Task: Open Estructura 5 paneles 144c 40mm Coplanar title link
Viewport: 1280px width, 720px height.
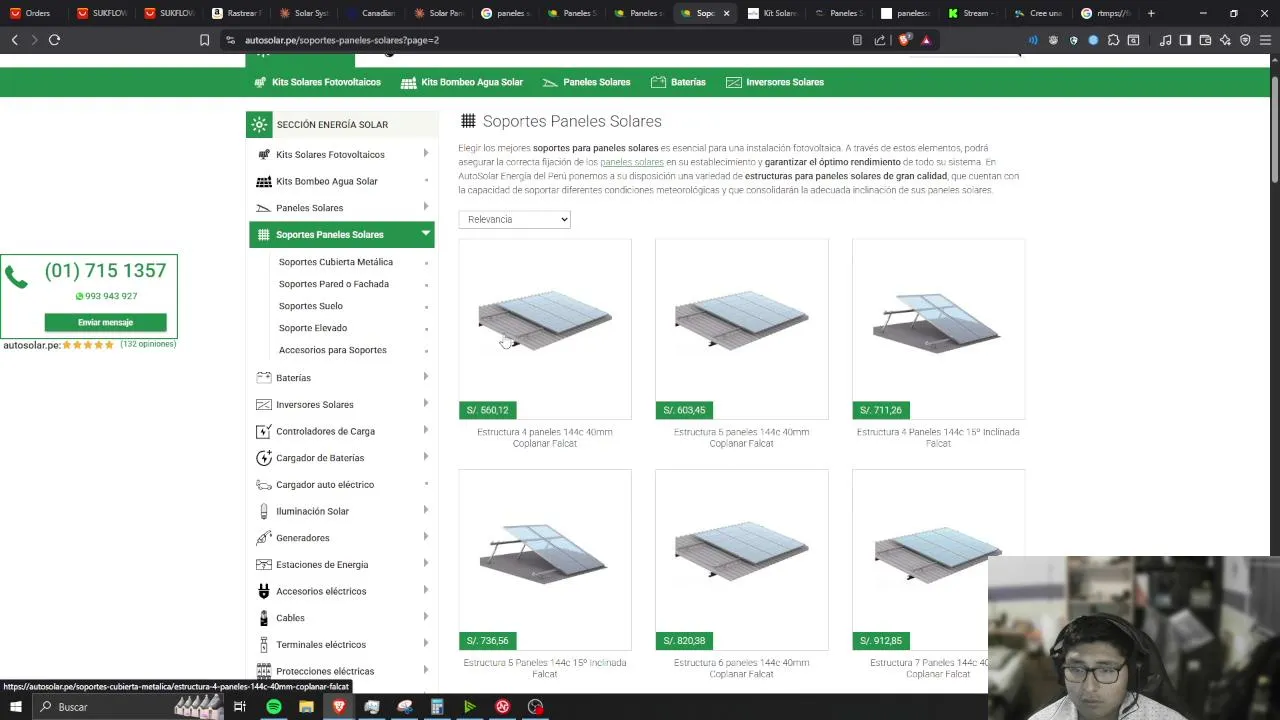Action: click(x=741, y=438)
